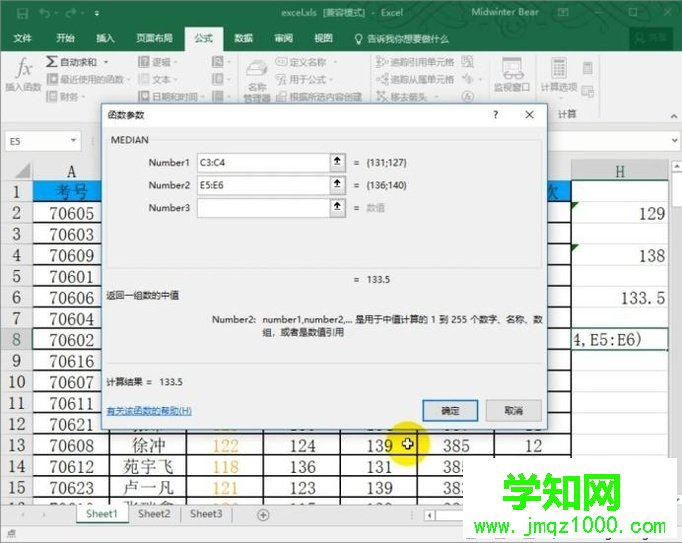Switch to the View (视图) tab
Viewport: 682px width, 543px height.
click(x=323, y=38)
